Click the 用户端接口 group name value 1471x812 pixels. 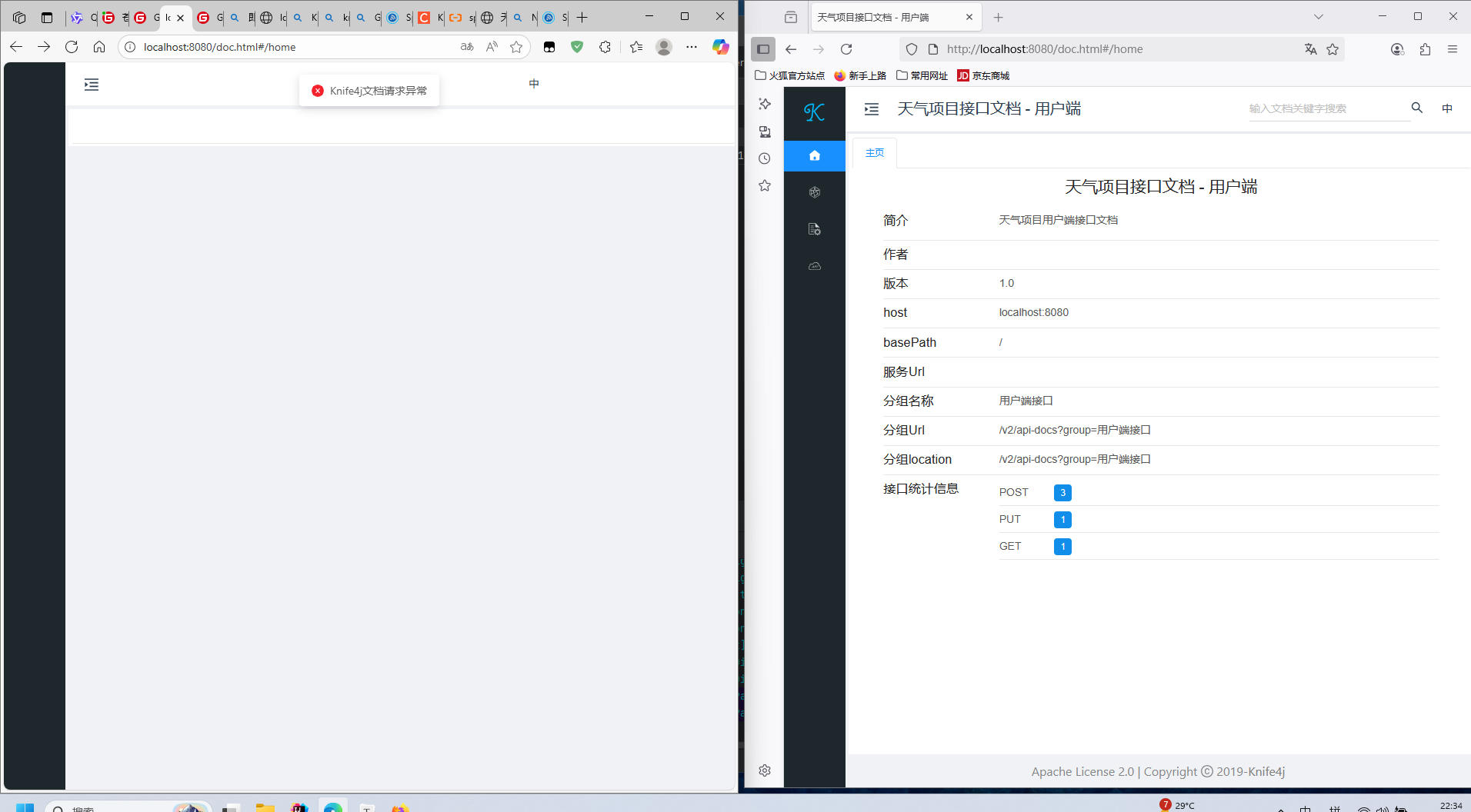click(x=1026, y=401)
